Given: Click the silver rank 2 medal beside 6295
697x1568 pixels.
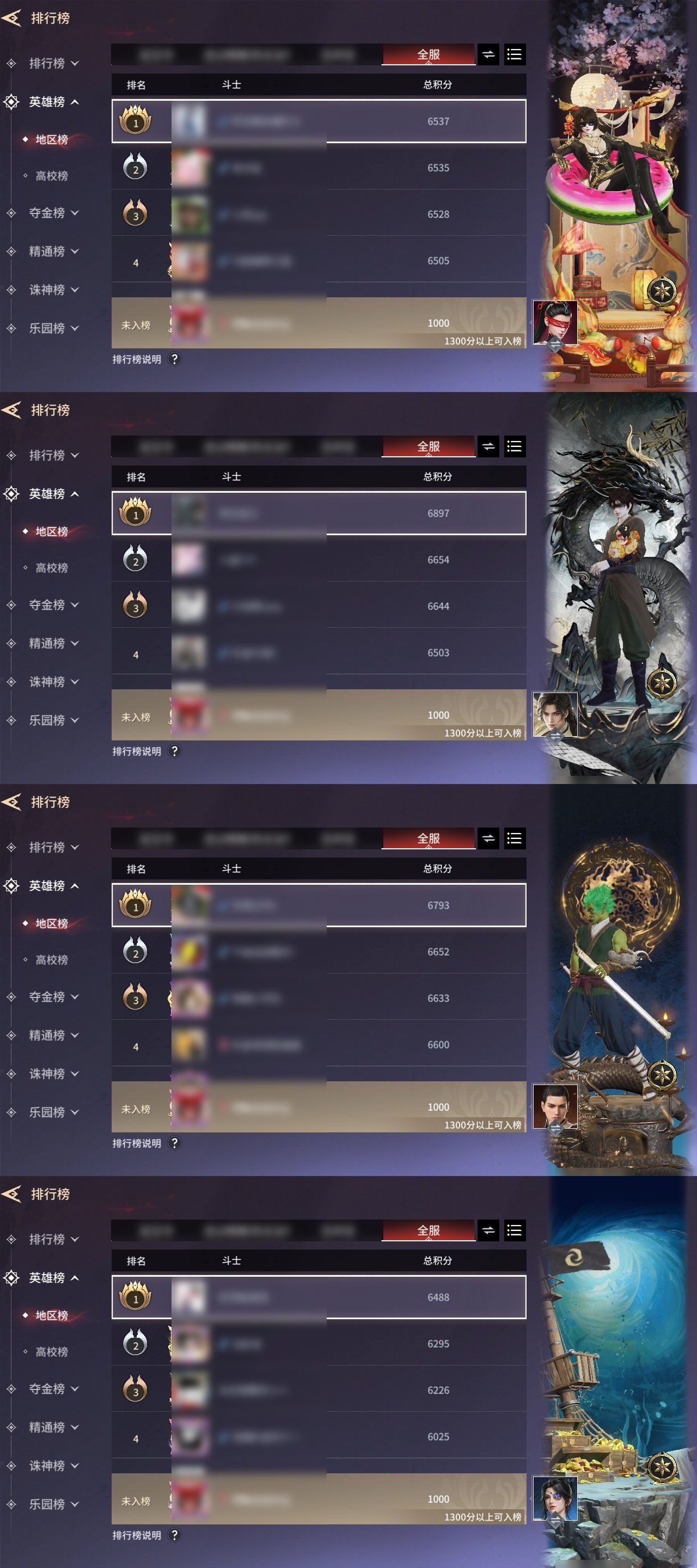Looking at the screenshot, I should [x=135, y=1343].
